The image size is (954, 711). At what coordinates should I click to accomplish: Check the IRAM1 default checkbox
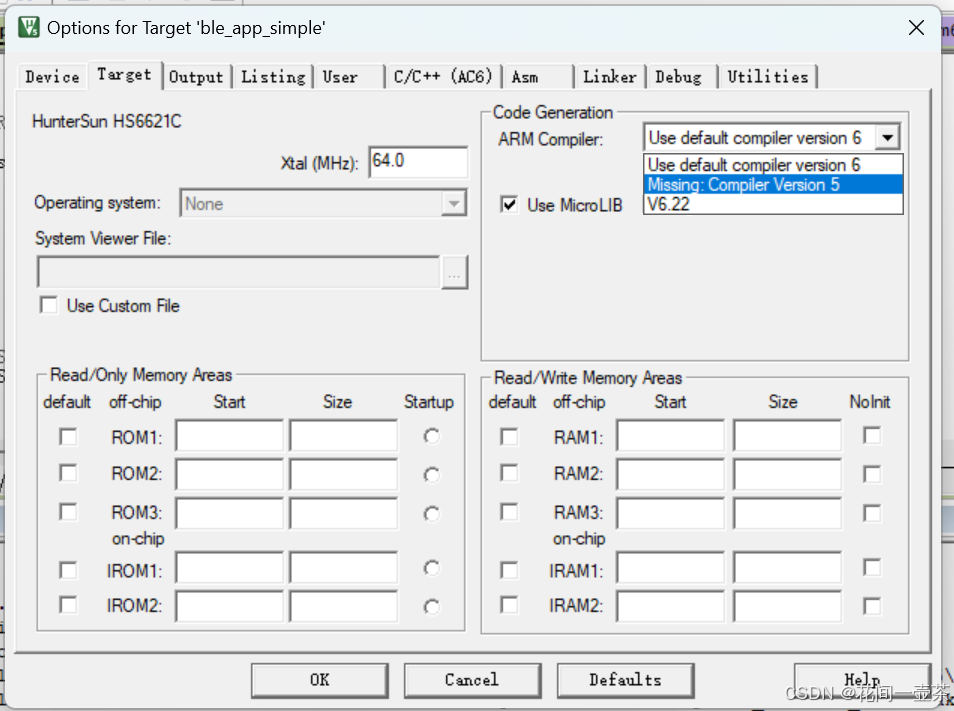pyautogui.click(x=509, y=570)
